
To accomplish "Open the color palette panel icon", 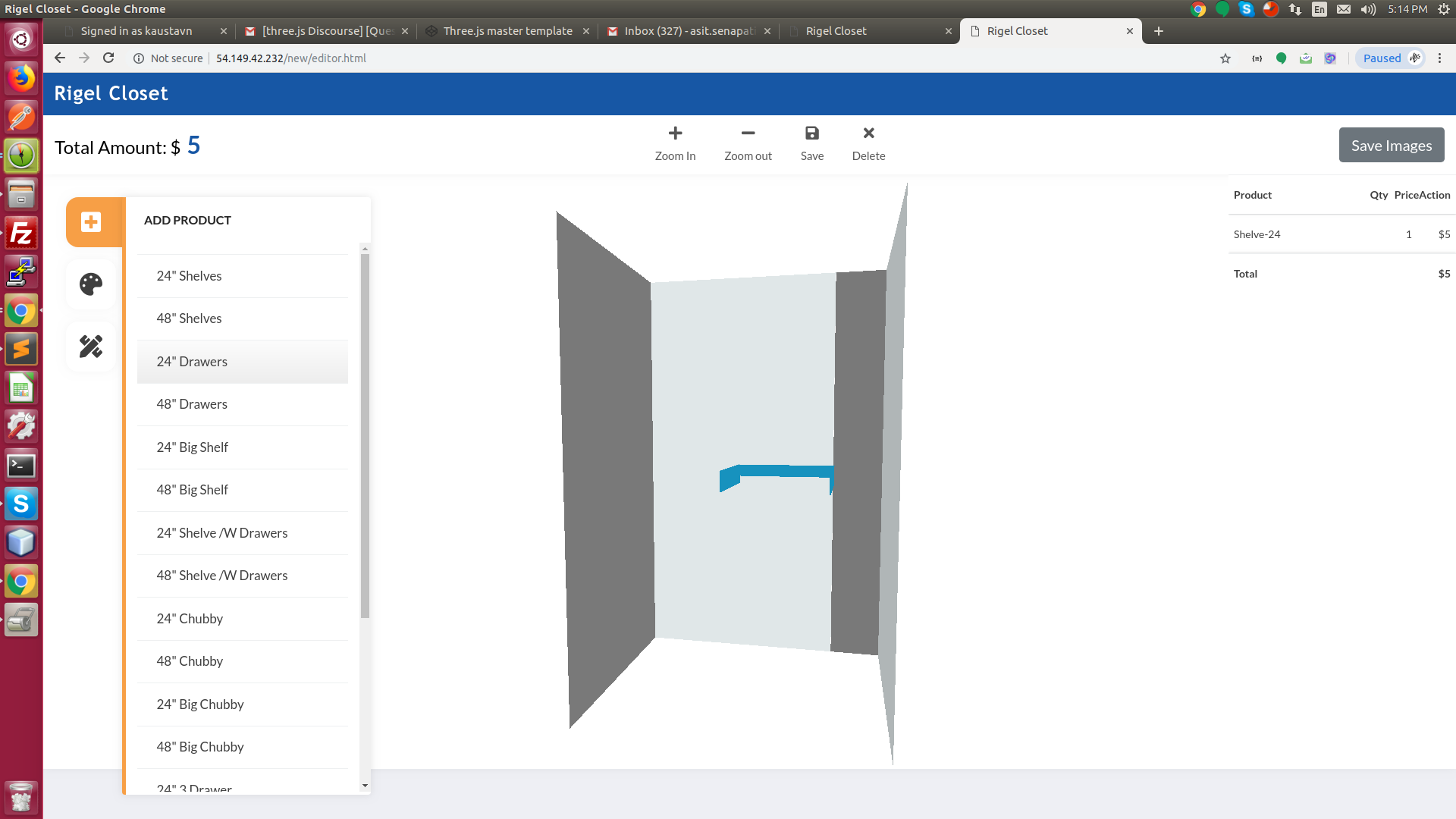I will pyautogui.click(x=91, y=284).
